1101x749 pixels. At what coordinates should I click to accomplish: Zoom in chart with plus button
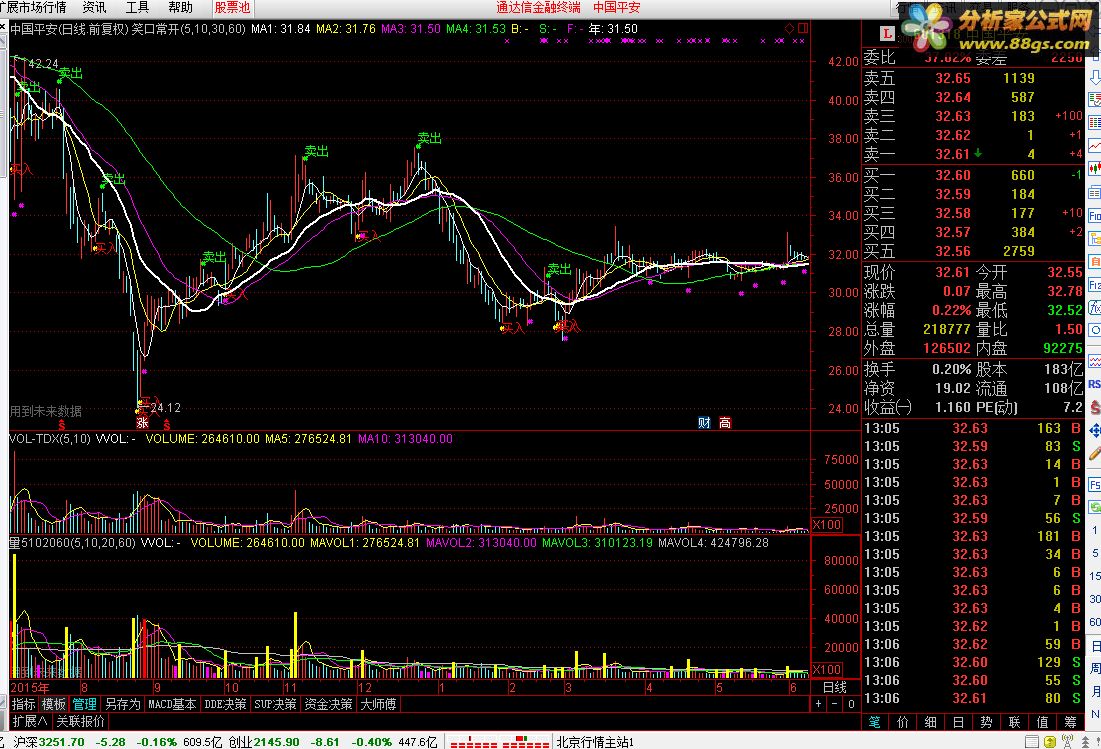(x=819, y=704)
